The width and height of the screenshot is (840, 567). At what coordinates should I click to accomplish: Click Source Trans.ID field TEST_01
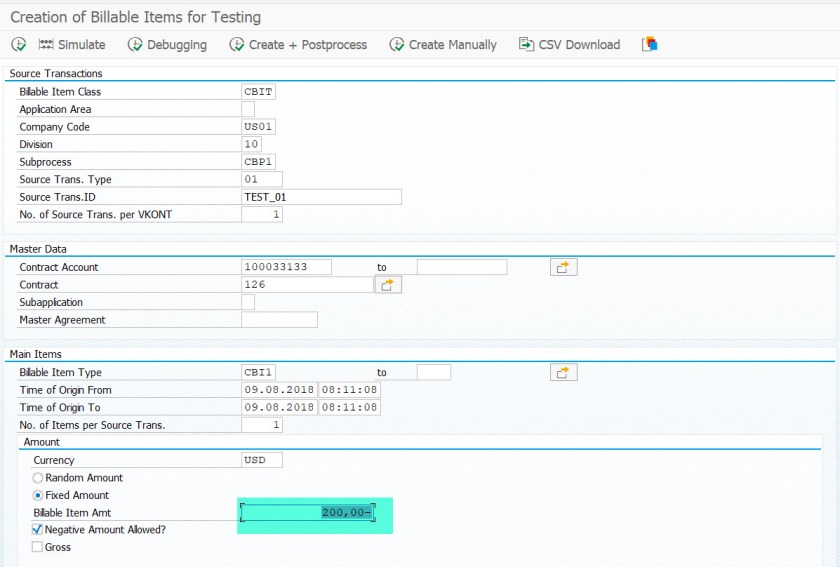(x=321, y=197)
